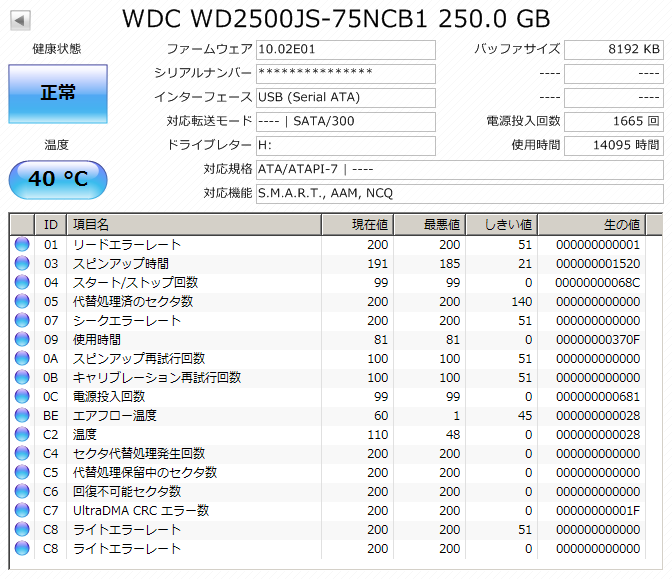
Task: Select the UltraDMA CRC エラー数 row name
Action: 141,510
